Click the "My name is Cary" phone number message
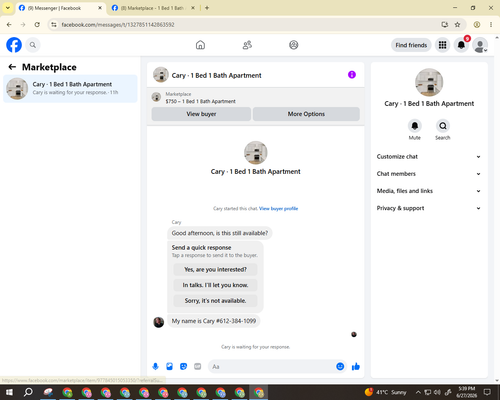This screenshot has width=500, height=400. point(214,321)
